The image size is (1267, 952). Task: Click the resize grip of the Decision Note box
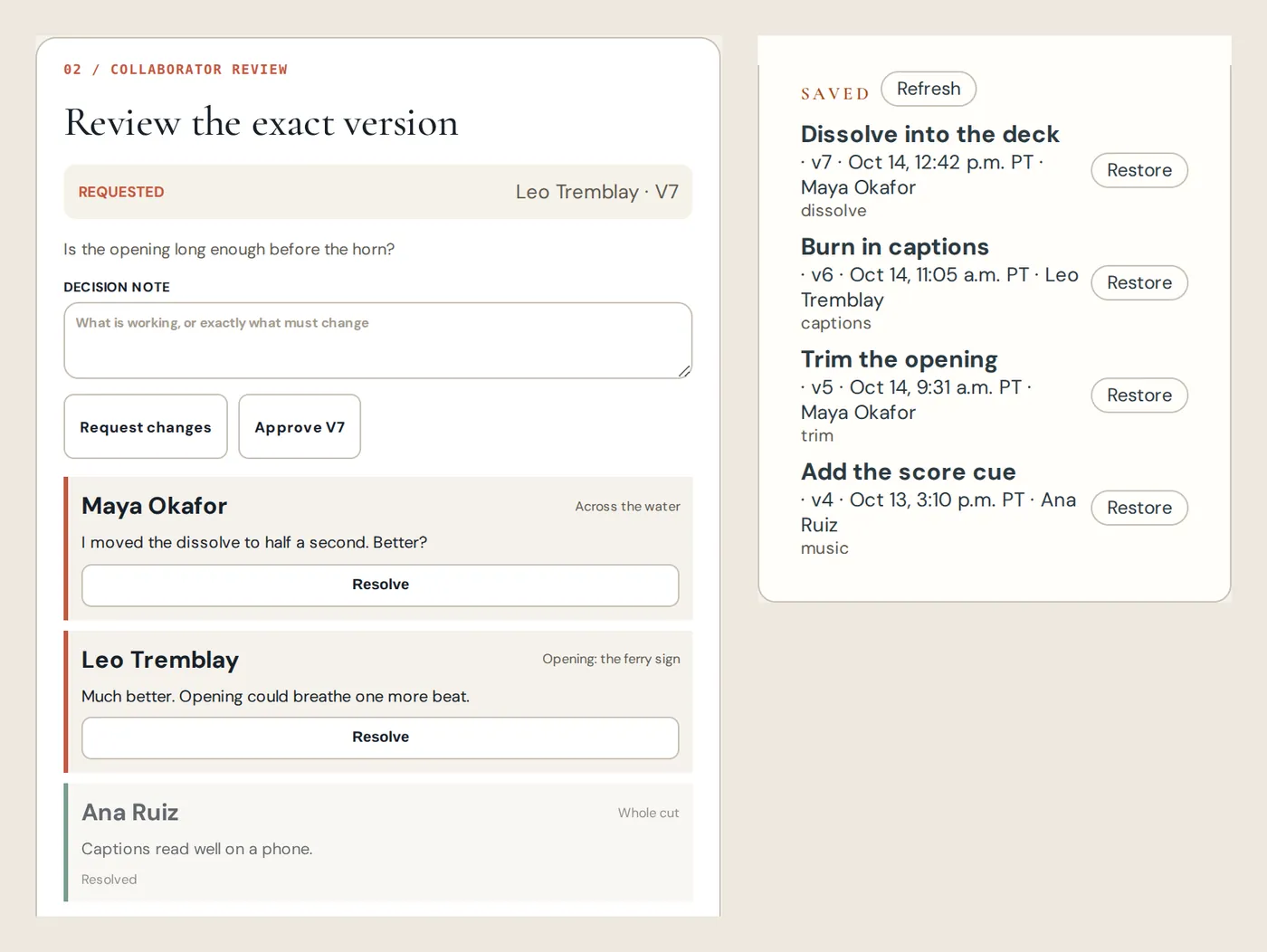pyautogui.click(x=684, y=371)
